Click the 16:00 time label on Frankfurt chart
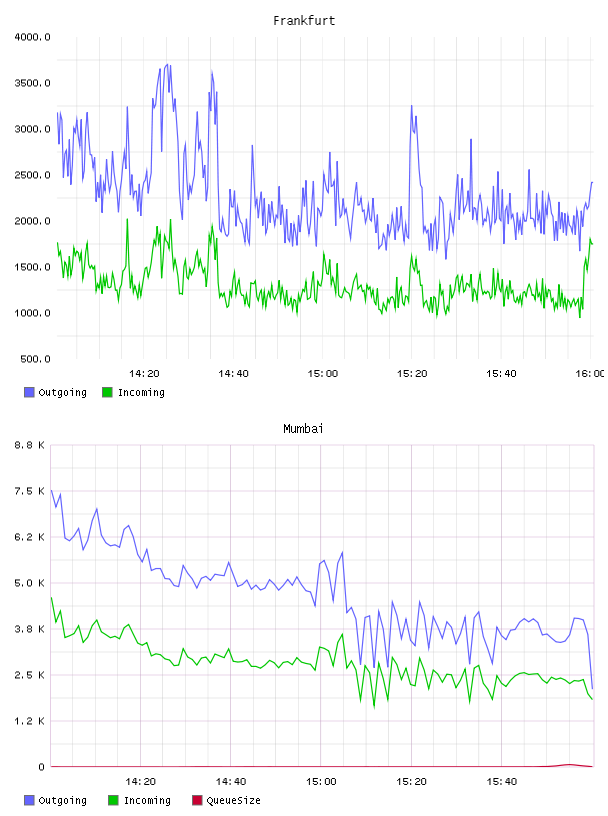The width and height of the screenshot is (608, 816). click(x=590, y=374)
